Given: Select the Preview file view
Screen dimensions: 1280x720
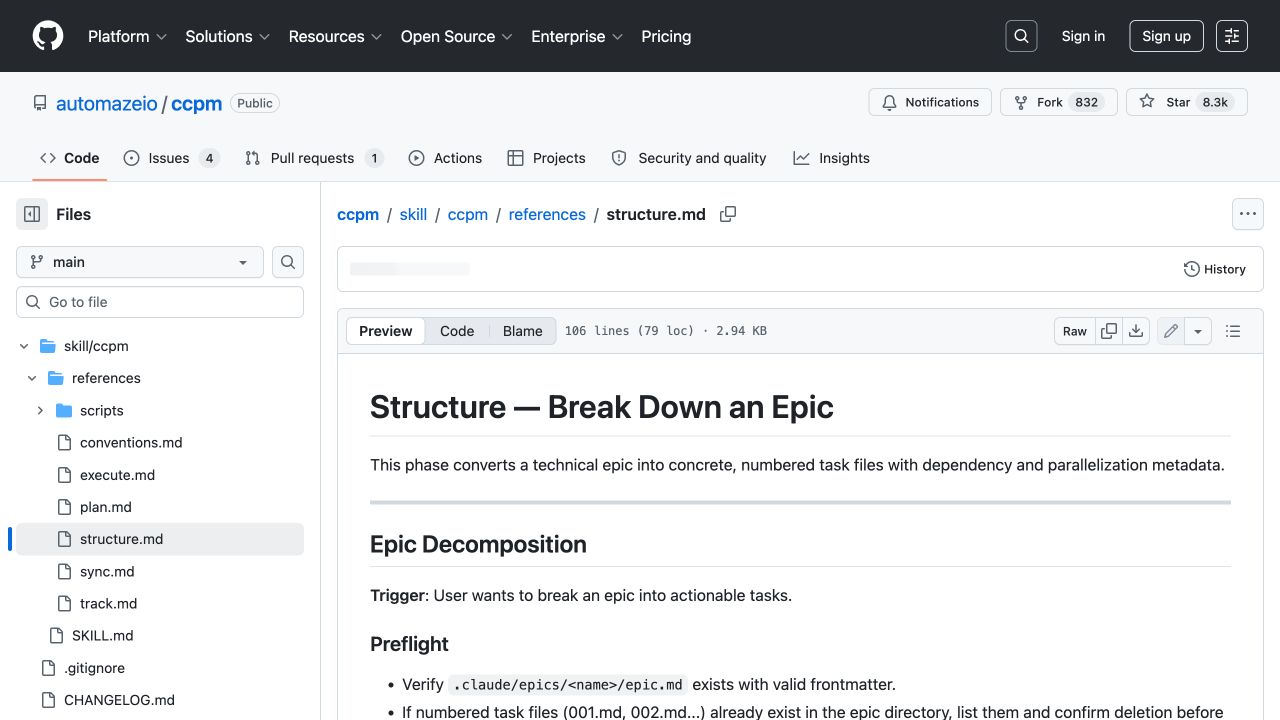Looking at the screenshot, I should (385, 331).
